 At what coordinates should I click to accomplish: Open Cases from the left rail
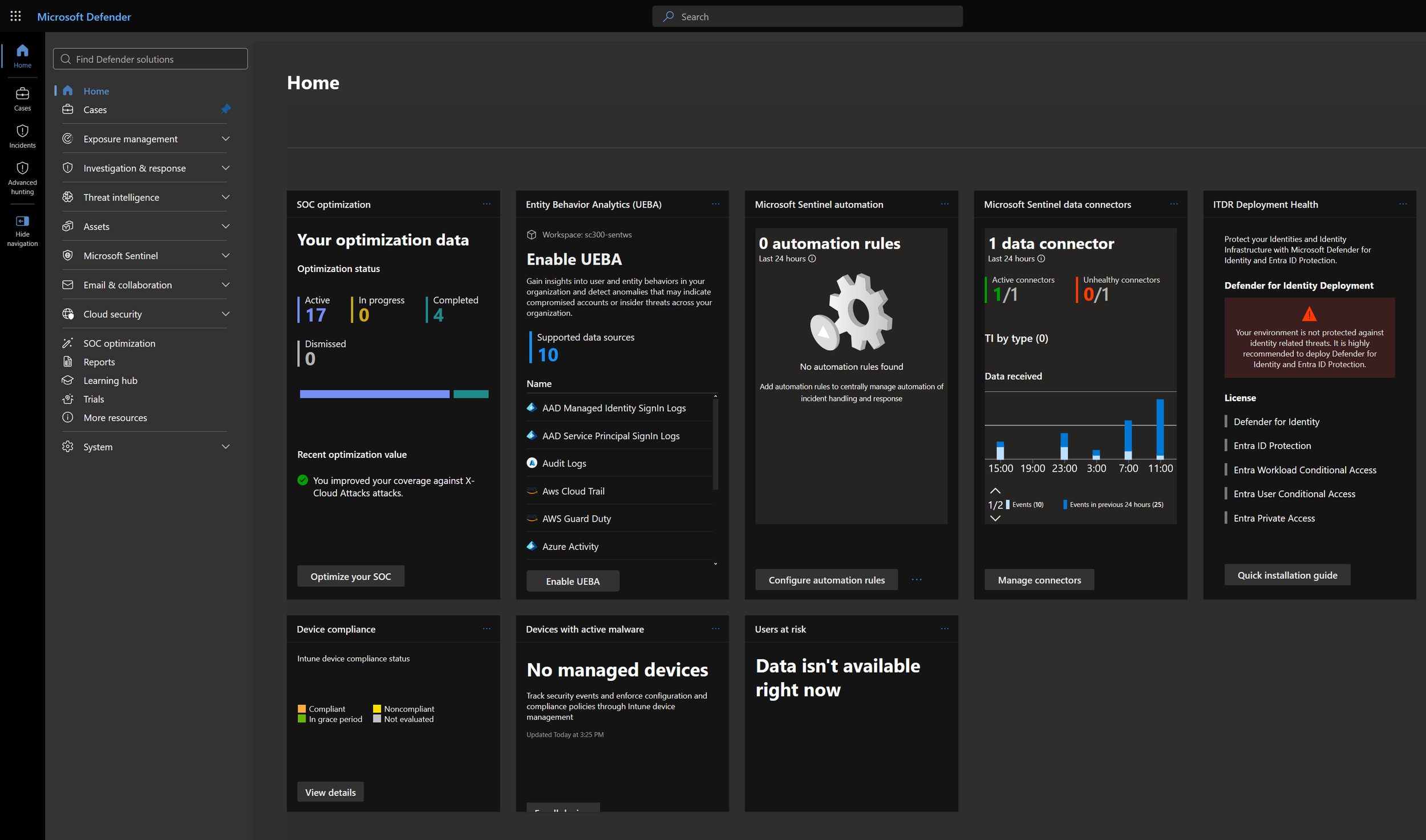pyautogui.click(x=22, y=99)
